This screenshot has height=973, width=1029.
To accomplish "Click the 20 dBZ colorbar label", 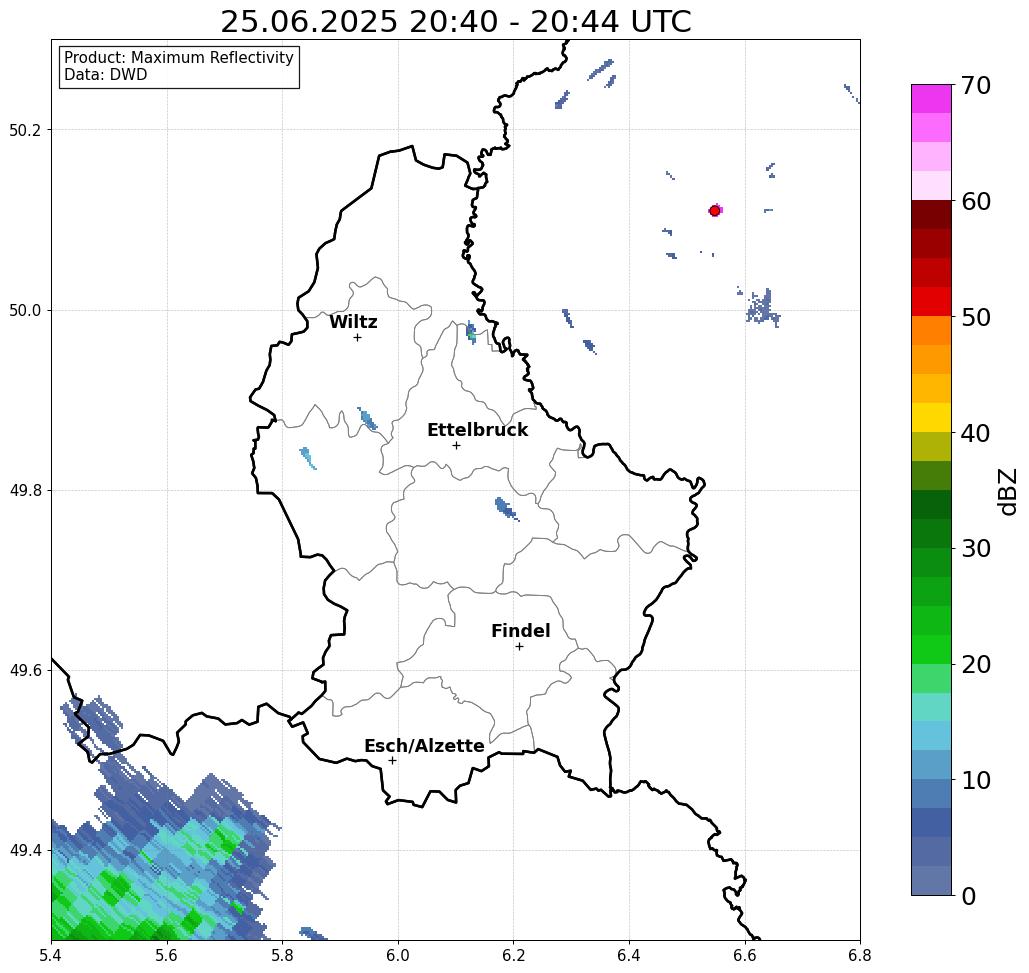I will pos(976,665).
